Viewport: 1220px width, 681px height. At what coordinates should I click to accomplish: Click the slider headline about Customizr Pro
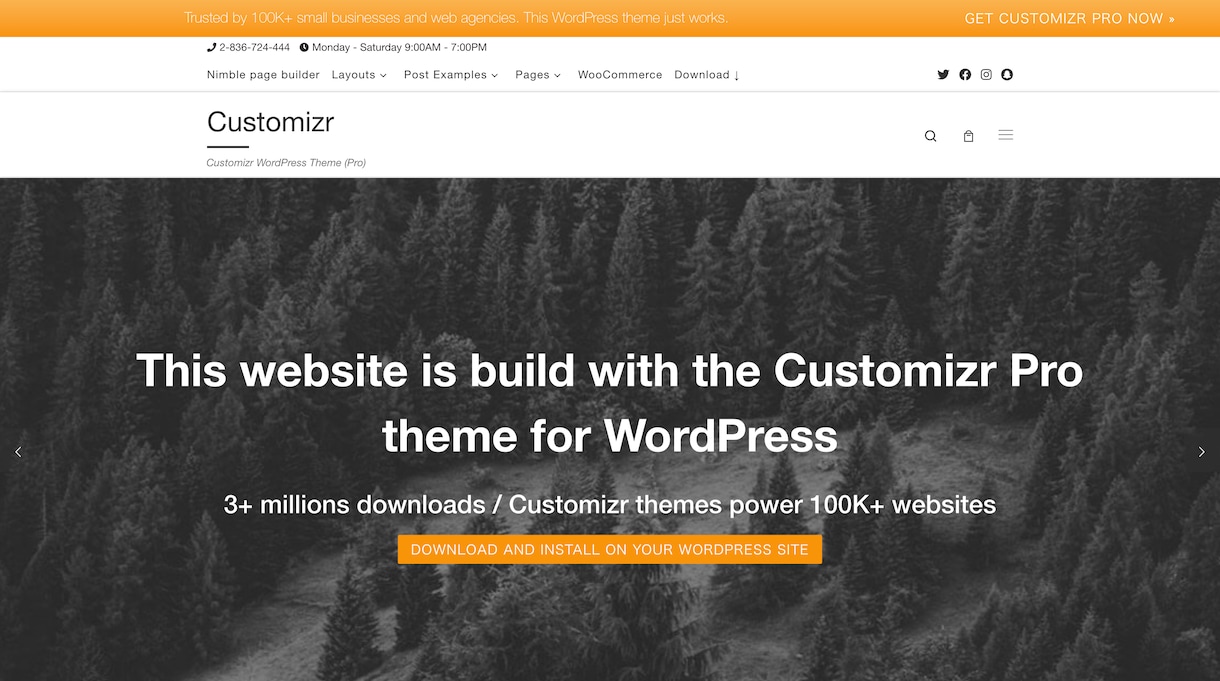(610, 403)
